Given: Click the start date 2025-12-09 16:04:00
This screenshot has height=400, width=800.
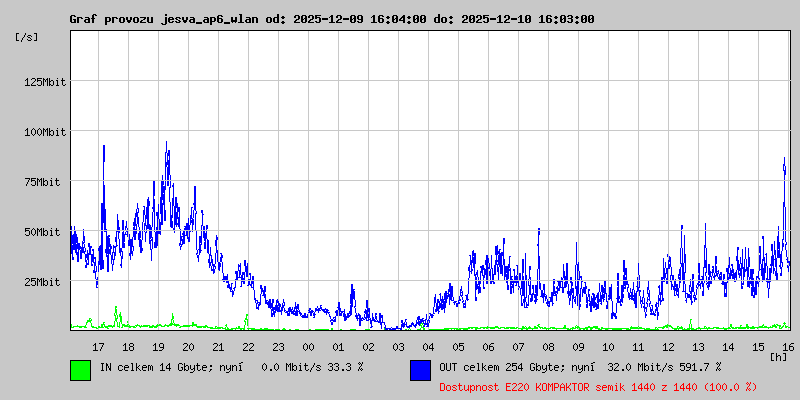Looking at the screenshot, I should coord(360,19).
